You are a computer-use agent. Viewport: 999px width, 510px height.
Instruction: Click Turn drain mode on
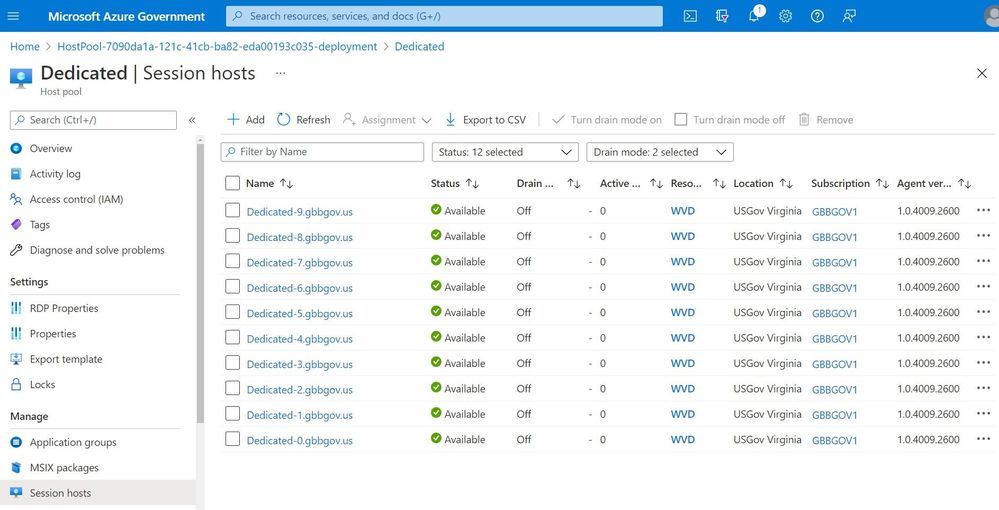pos(607,120)
